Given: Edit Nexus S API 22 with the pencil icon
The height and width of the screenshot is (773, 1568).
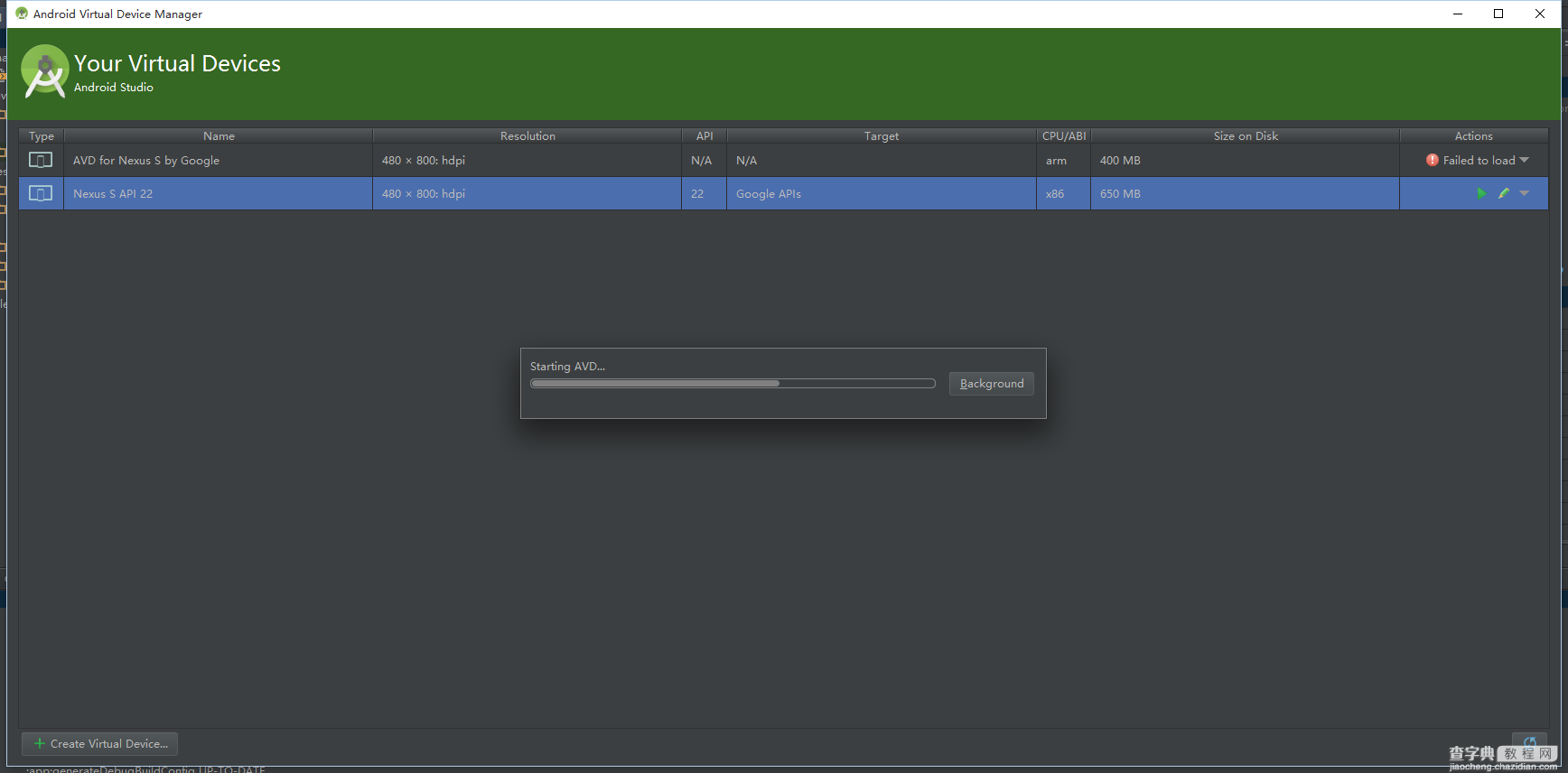Looking at the screenshot, I should [1504, 193].
